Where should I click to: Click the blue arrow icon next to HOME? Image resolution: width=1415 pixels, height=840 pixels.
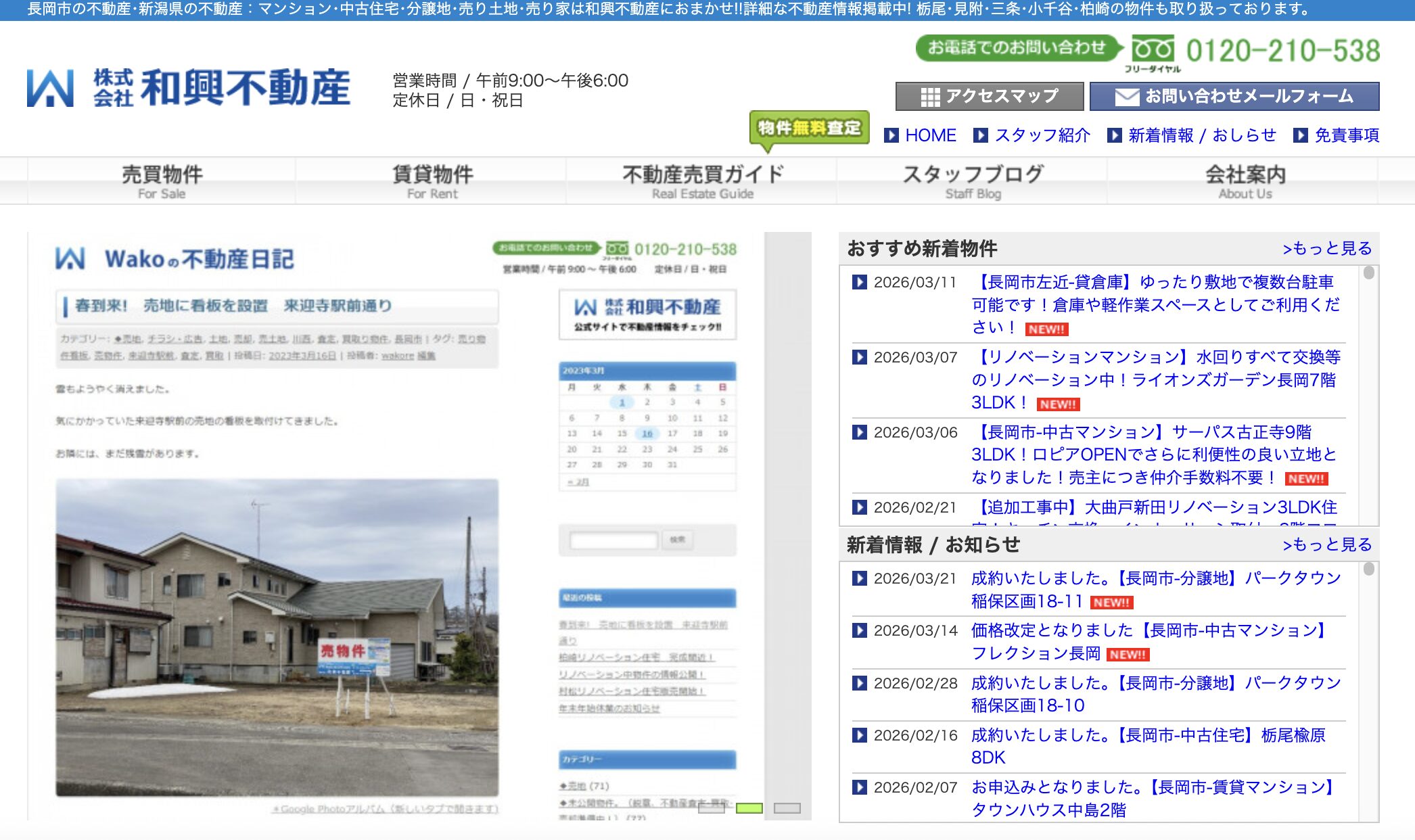pyautogui.click(x=890, y=135)
